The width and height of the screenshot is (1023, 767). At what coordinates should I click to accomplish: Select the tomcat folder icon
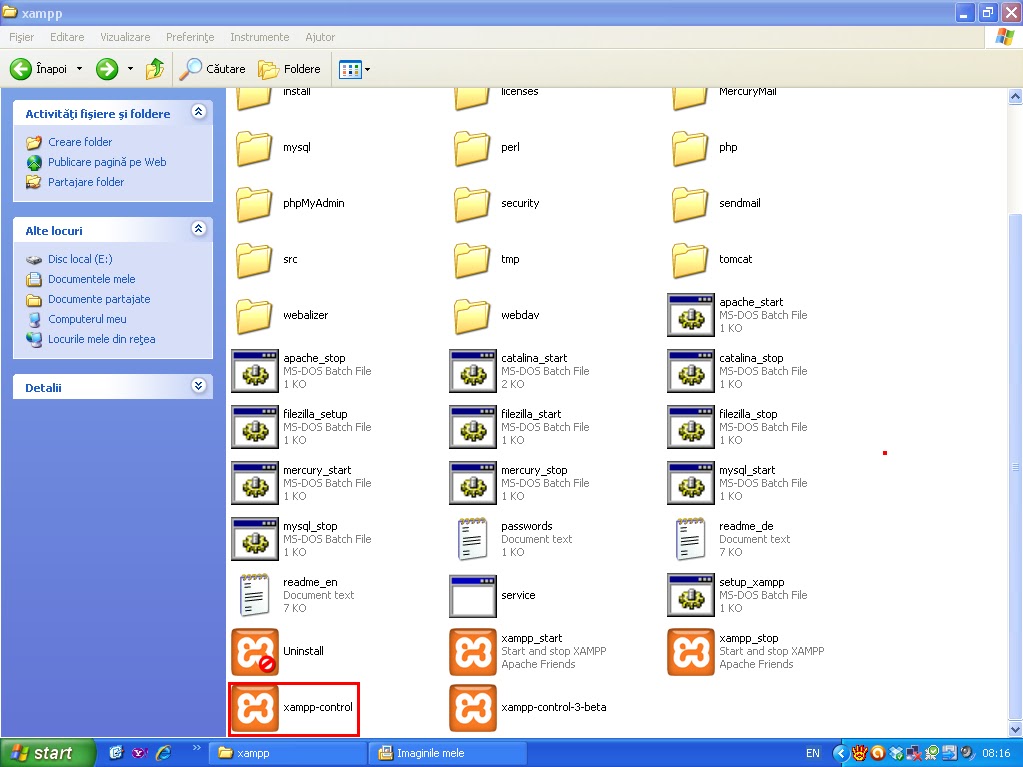[690, 260]
